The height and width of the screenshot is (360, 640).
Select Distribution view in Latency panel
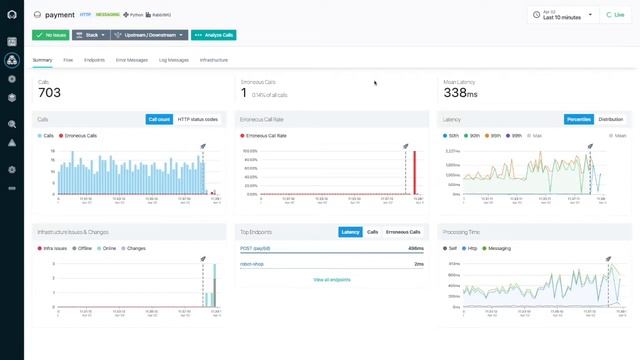pyautogui.click(x=611, y=119)
